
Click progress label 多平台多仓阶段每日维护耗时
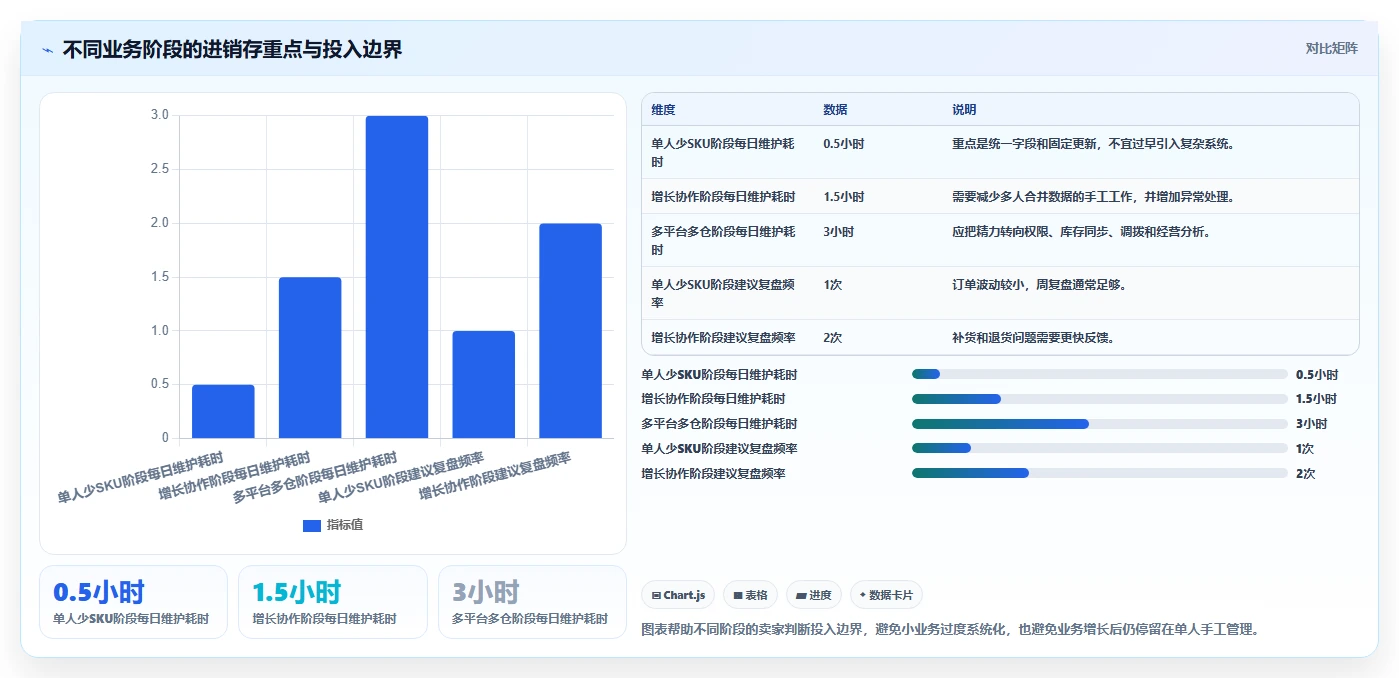(719, 424)
